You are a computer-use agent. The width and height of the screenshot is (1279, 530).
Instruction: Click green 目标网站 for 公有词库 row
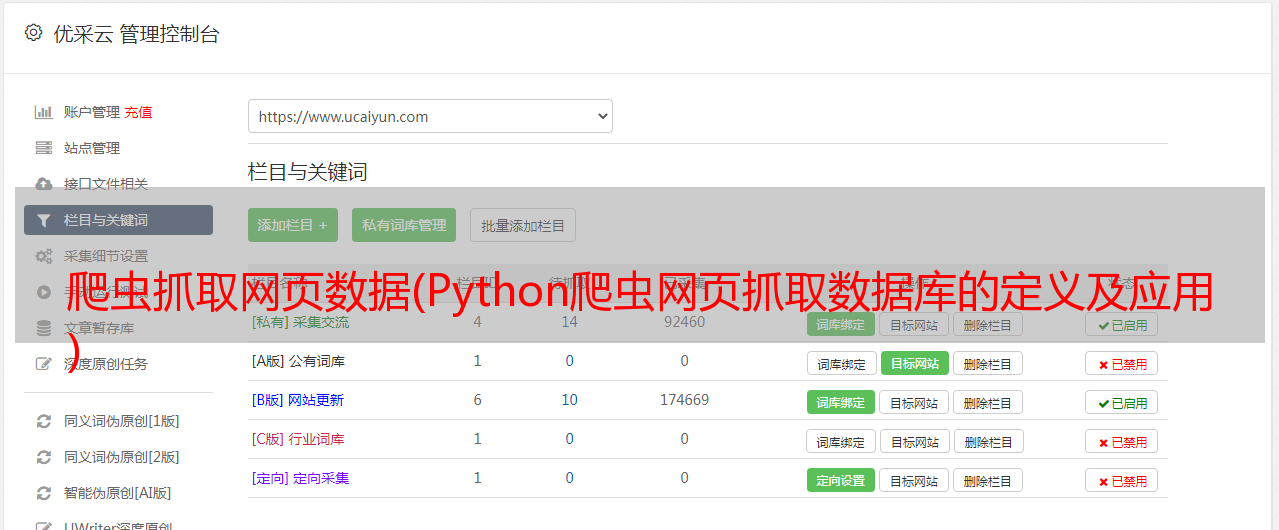[914, 363]
